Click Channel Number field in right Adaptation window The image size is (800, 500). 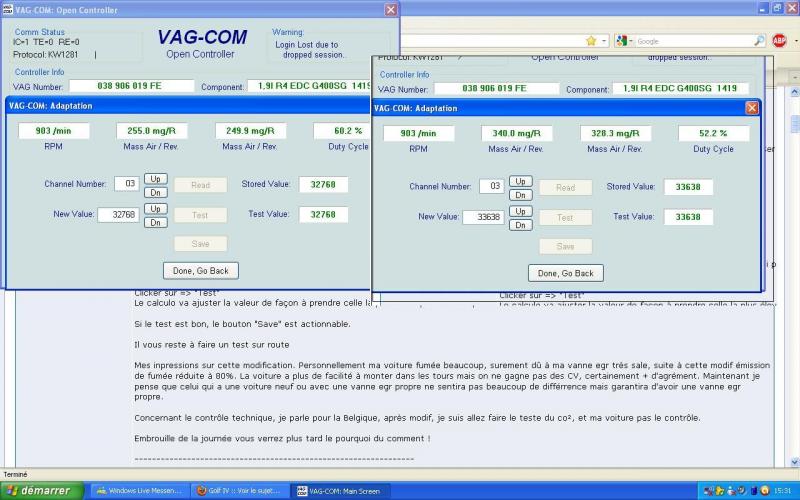pos(491,186)
